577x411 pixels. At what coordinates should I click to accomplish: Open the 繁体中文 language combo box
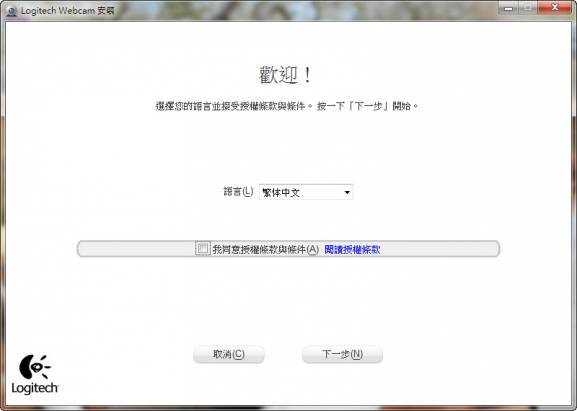tap(306, 192)
